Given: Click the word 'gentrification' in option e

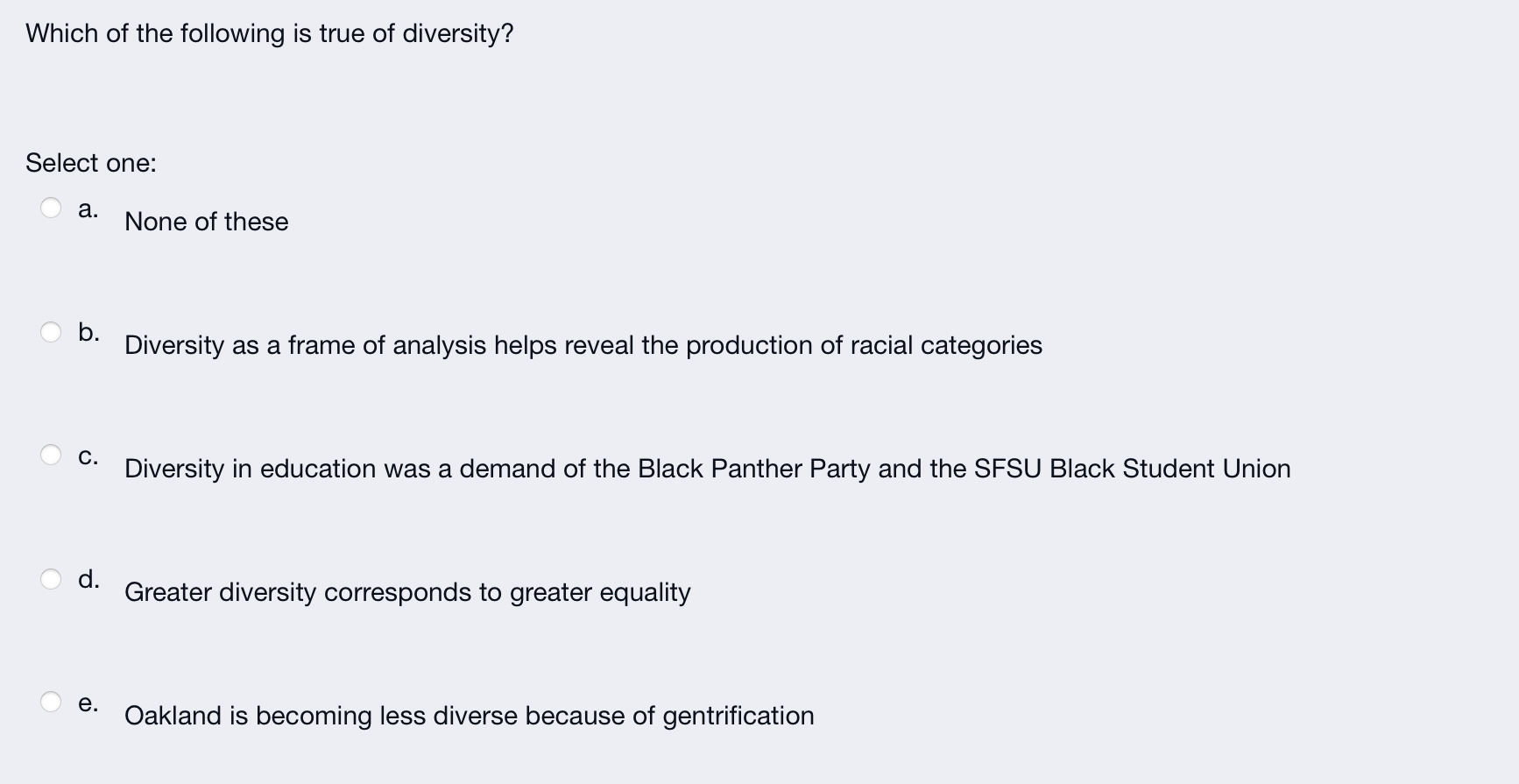Looking at the screenshot, I should pos(738,716).
